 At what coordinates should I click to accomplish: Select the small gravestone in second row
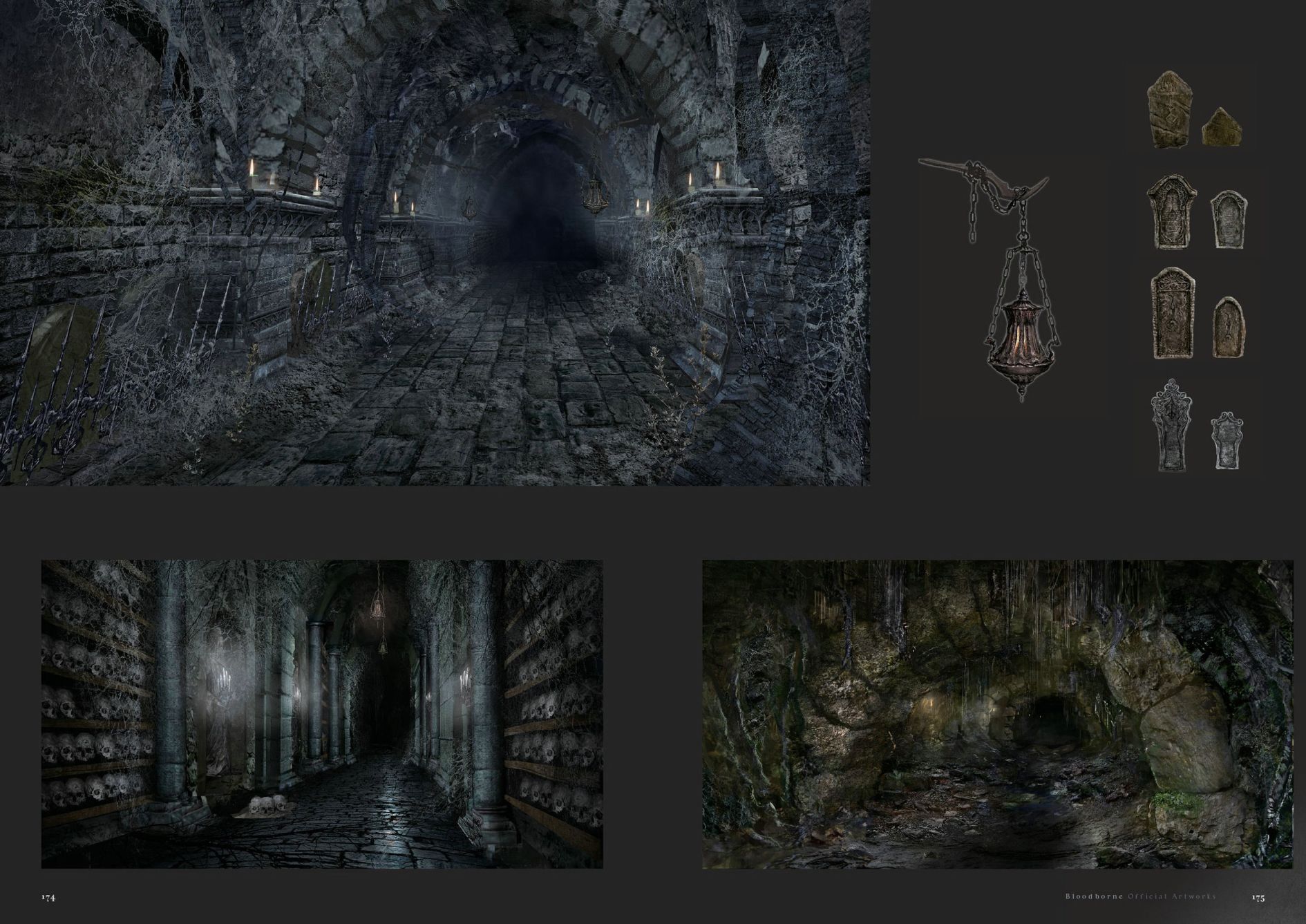pyautogui.click(x=1228, y=219)
